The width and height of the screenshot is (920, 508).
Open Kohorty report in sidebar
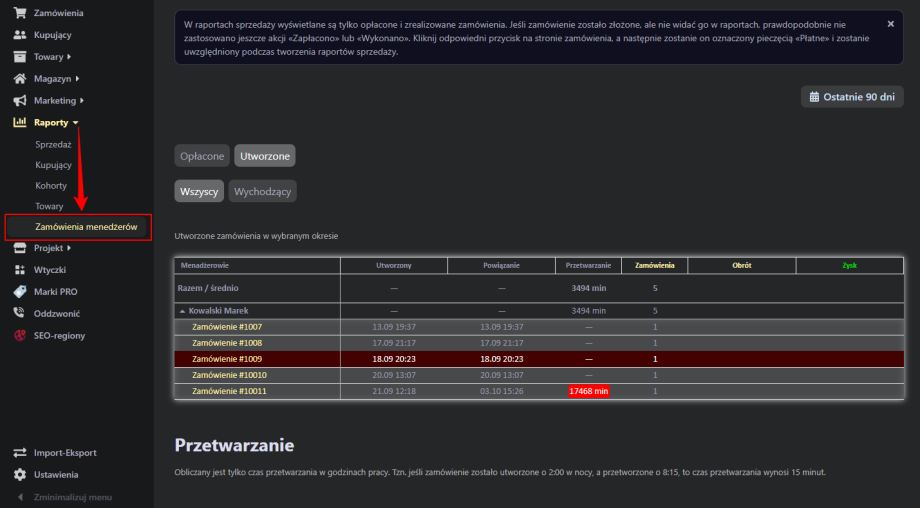pos(51,186)
